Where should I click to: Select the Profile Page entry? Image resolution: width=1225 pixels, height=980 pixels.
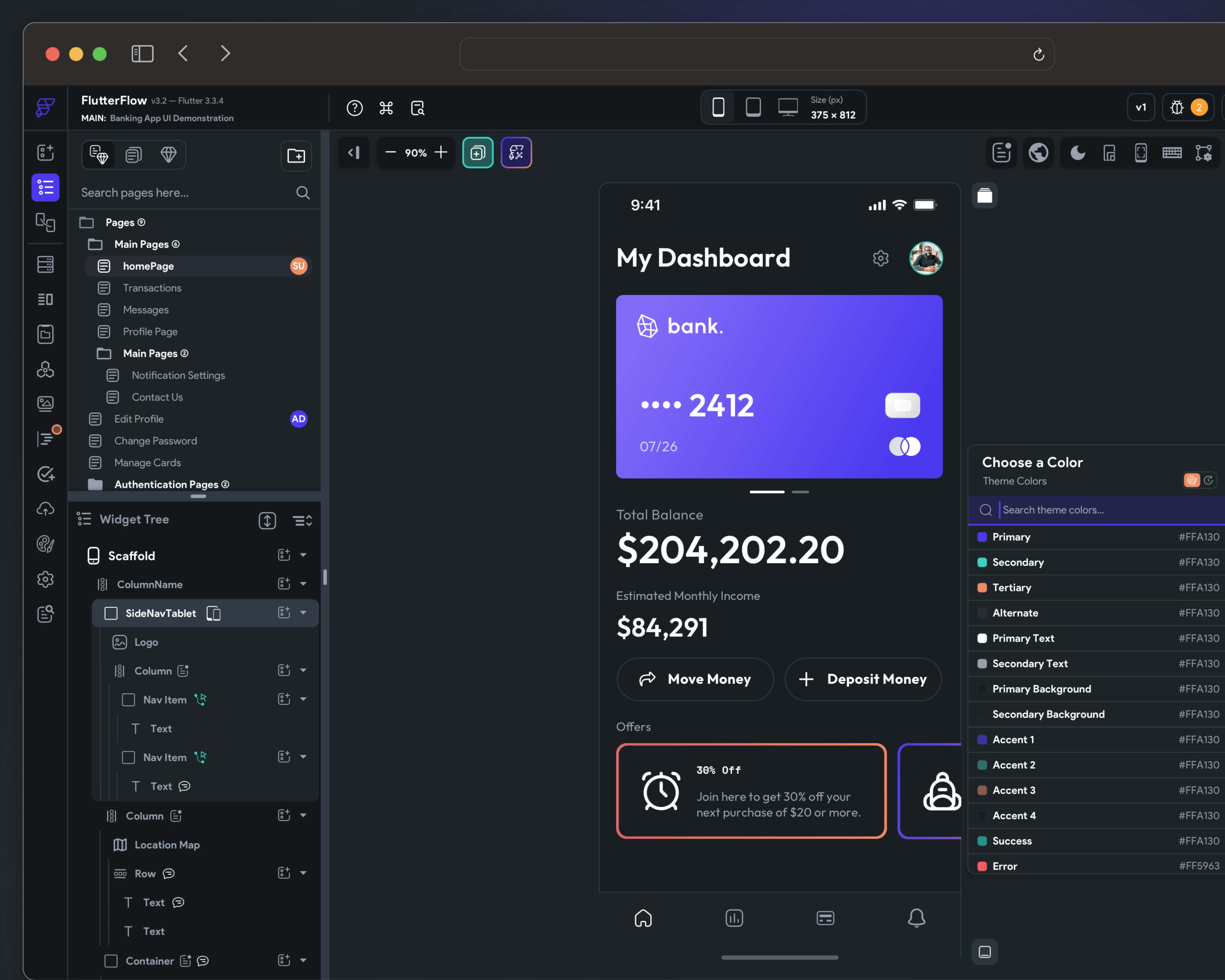point(150,332)
